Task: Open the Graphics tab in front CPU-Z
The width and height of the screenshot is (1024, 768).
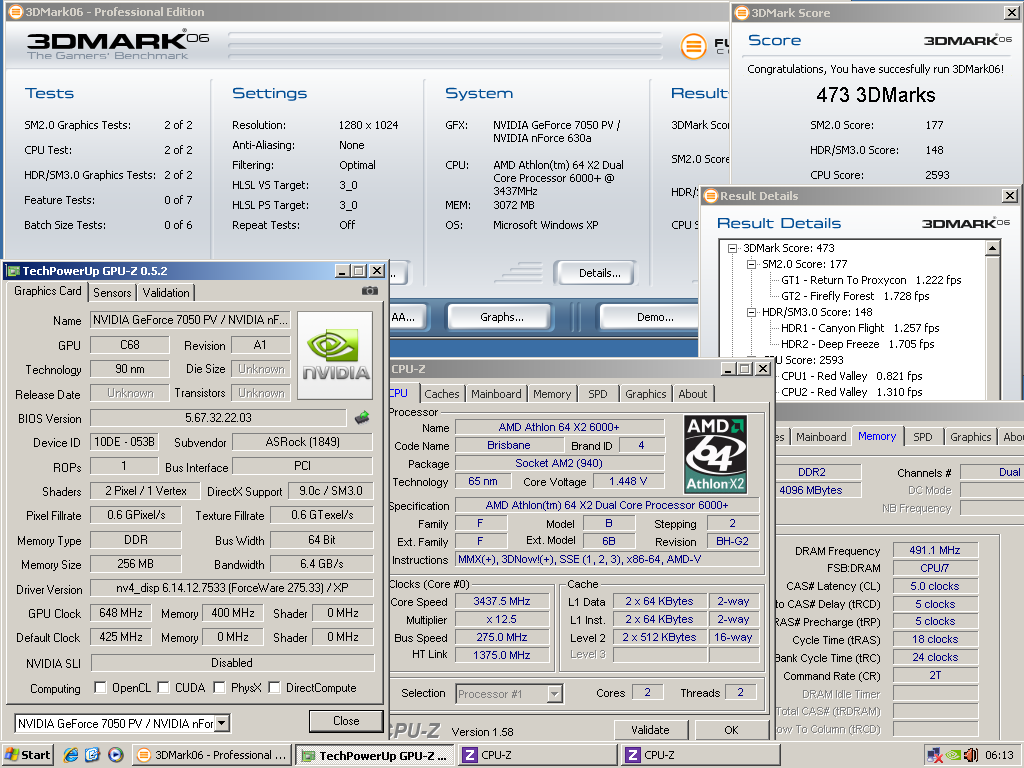Action: coord(646,394)
